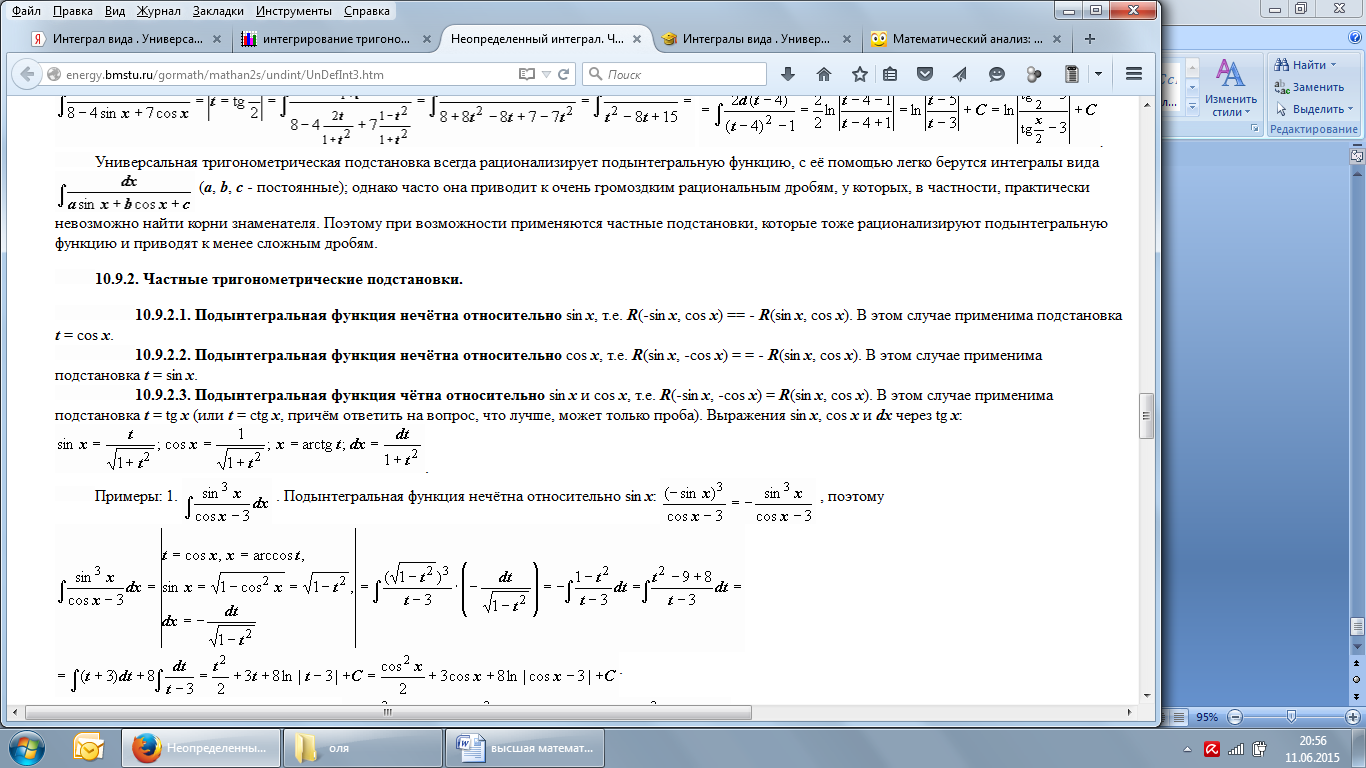Viewport: 1366px width, 768px height.
Task: Click the Avira tray icon
Action: point(1210,748)
